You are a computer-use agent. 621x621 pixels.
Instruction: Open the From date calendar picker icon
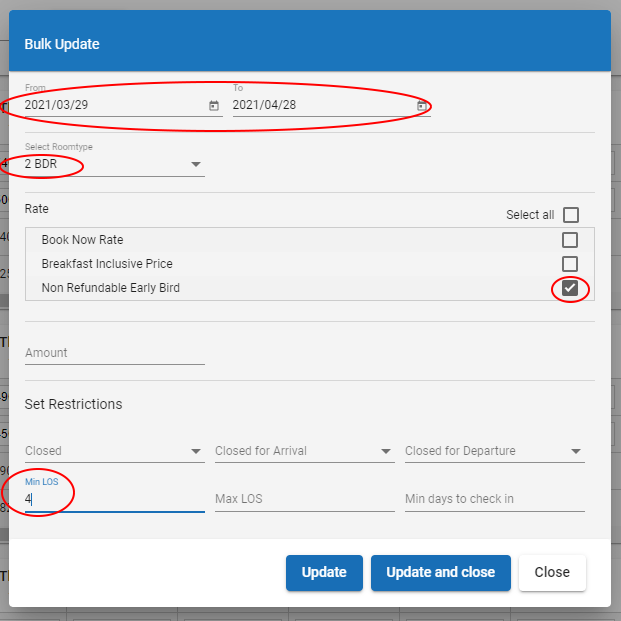pyautogui.click(x=214, y=105)
